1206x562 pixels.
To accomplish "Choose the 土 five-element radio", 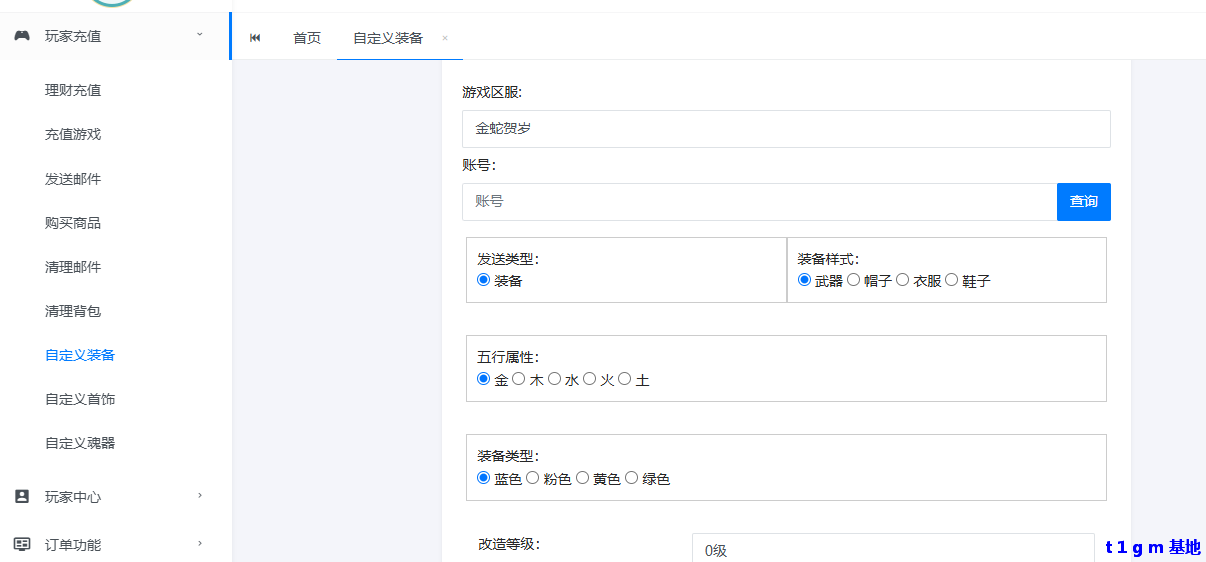I will pos(624,379).
